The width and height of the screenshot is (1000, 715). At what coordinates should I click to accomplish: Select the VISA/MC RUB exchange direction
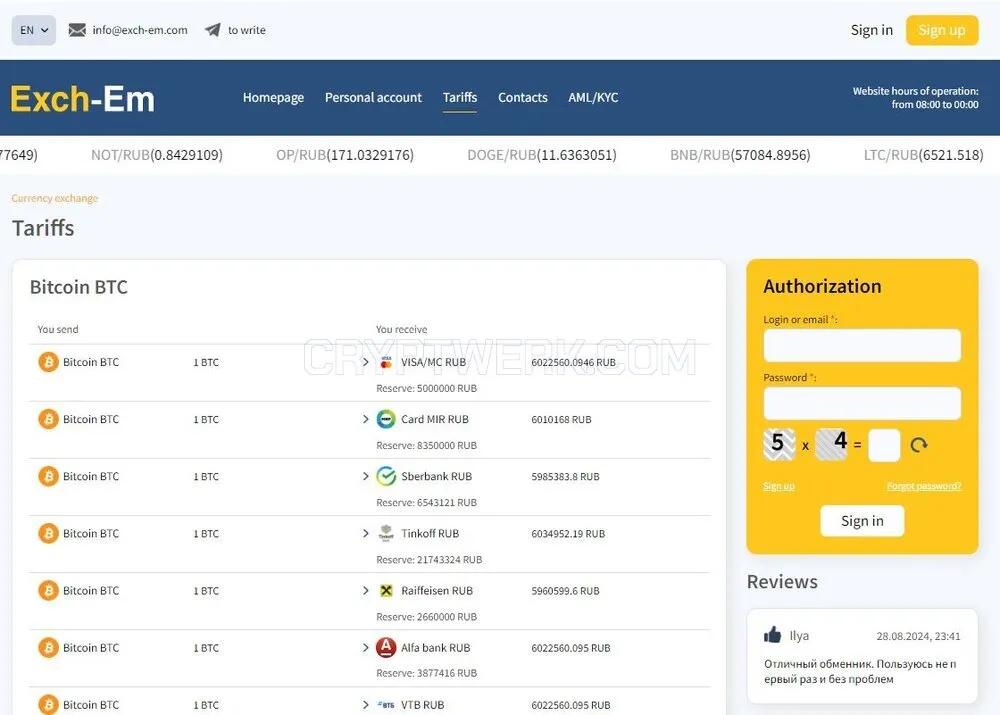[x=434, y=362]
